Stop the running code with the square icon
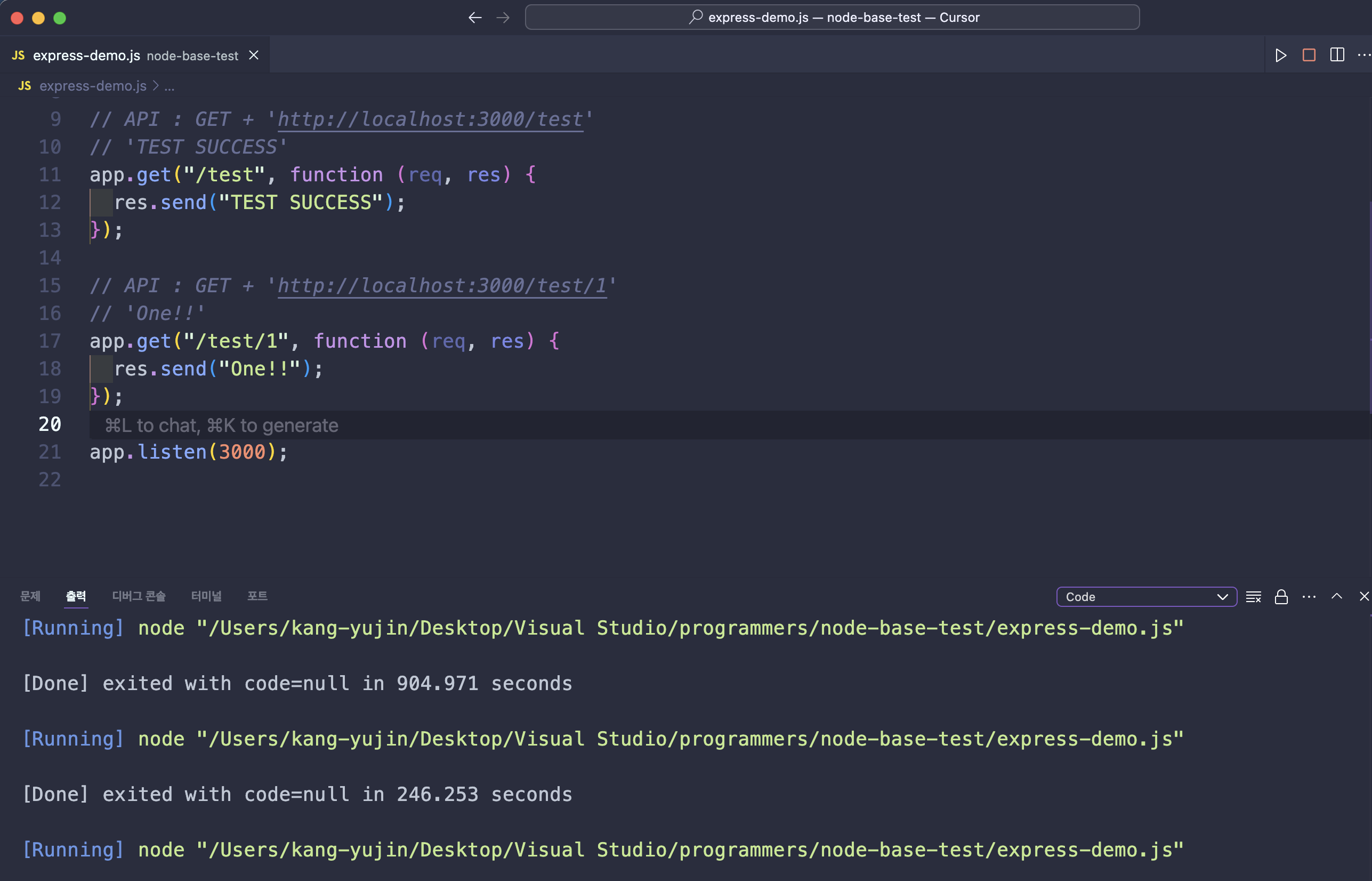 [x=1309, y=55]
